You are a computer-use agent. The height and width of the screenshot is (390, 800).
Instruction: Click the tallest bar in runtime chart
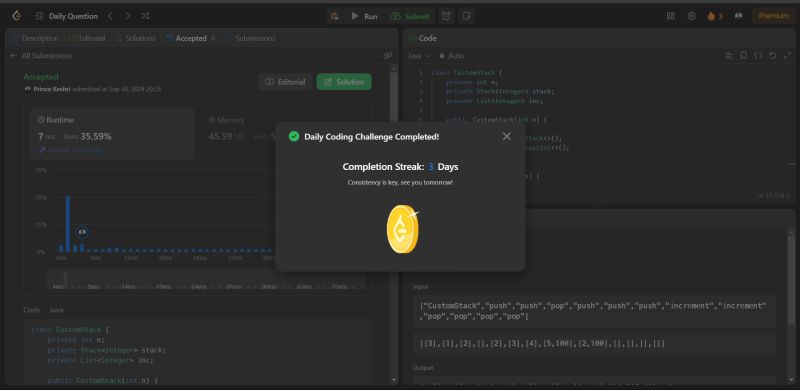(x=68, y=224)
